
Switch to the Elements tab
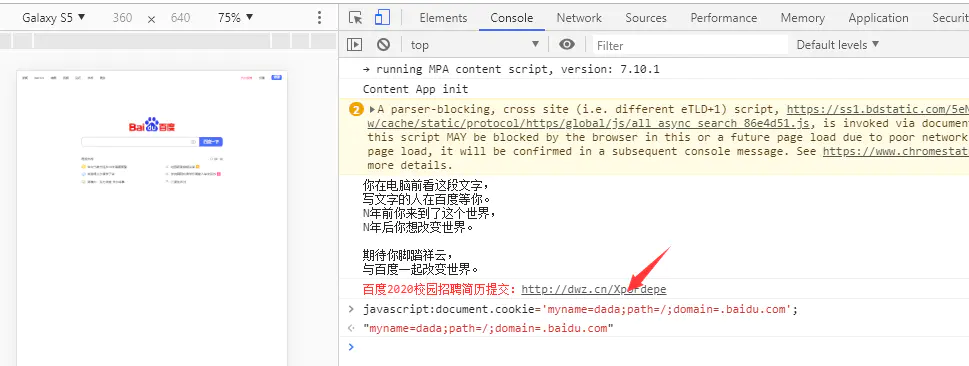point(443,18)
